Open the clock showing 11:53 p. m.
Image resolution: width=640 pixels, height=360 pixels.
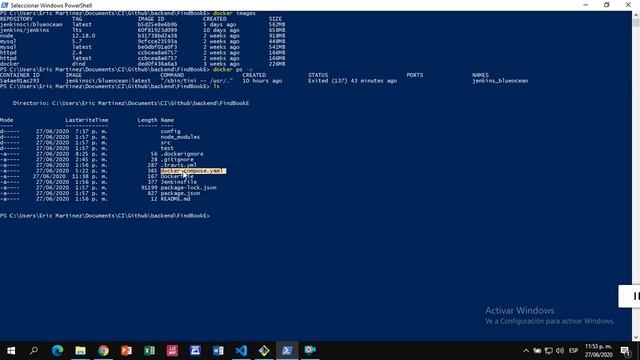point(598,351)
